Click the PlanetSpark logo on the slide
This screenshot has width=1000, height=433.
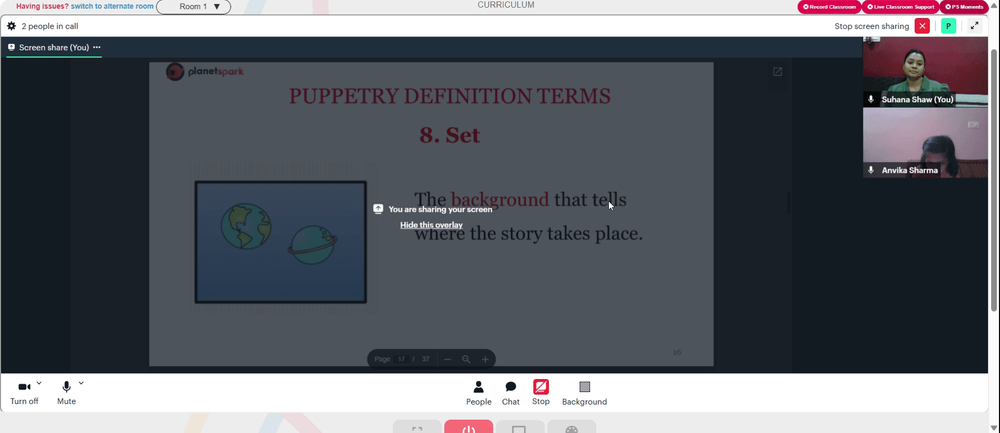(x=205, y=71)
